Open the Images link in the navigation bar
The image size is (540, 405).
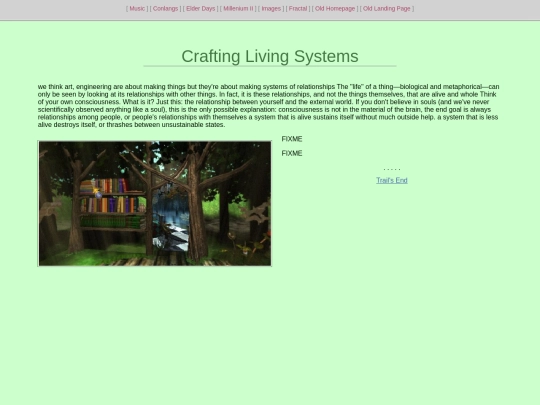[x=271, y=9]
